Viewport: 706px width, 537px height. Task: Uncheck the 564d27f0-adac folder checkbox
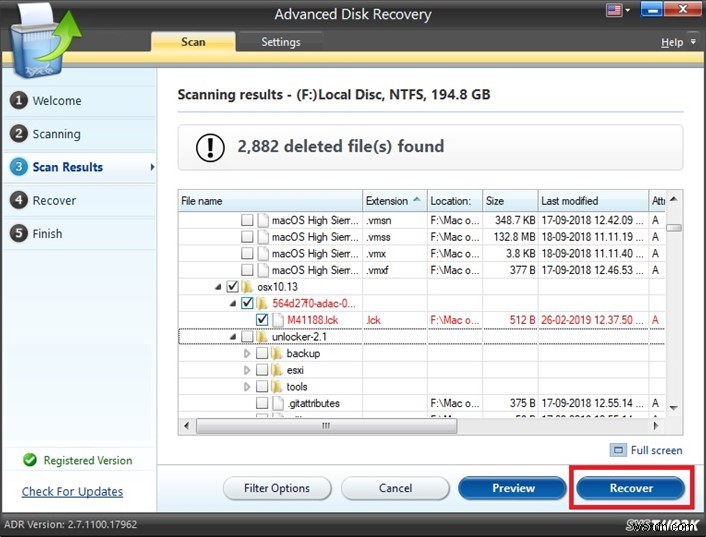pos(247,303)
